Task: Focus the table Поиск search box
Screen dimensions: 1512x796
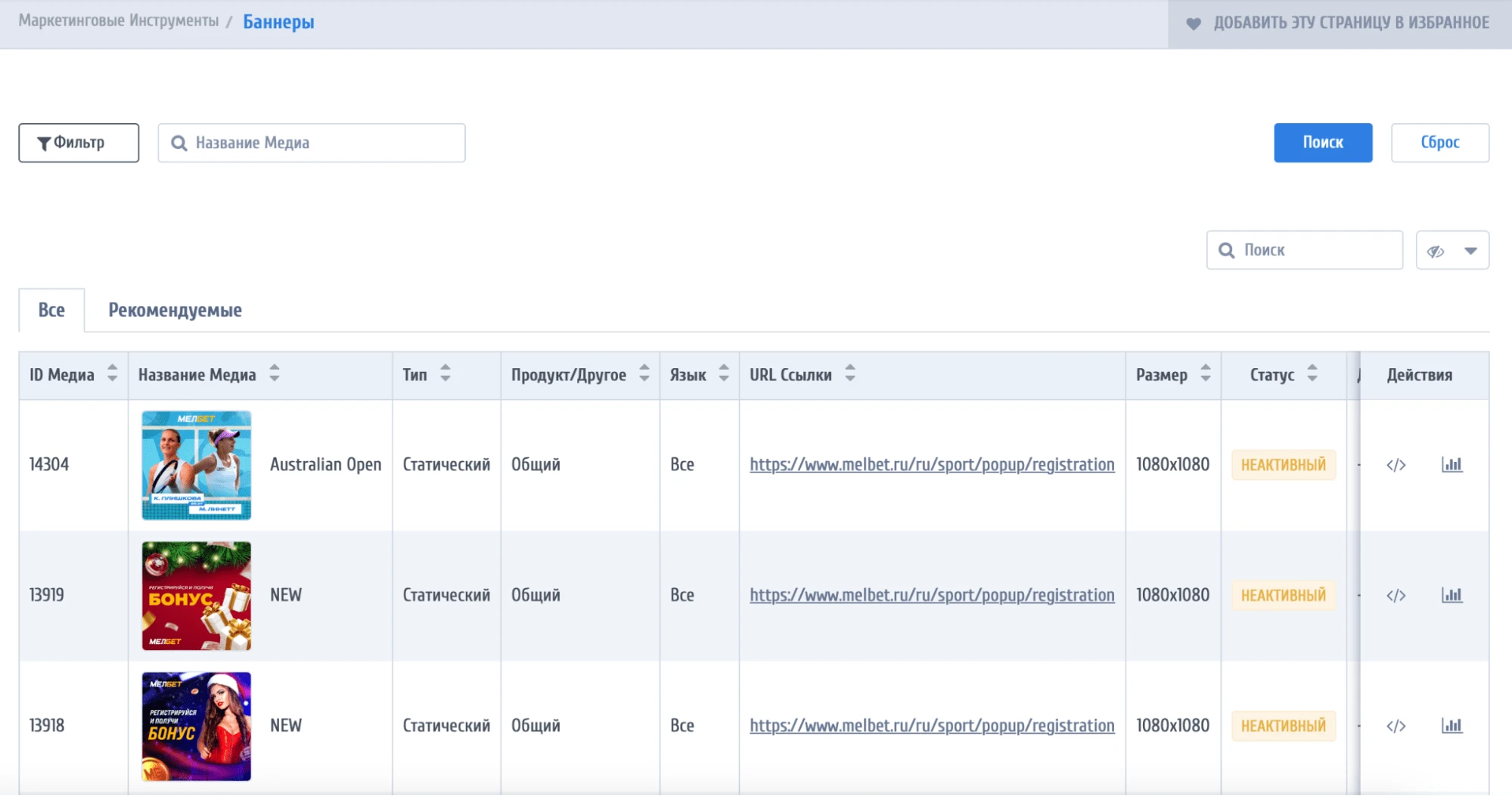Action: tap(1305, 250)
